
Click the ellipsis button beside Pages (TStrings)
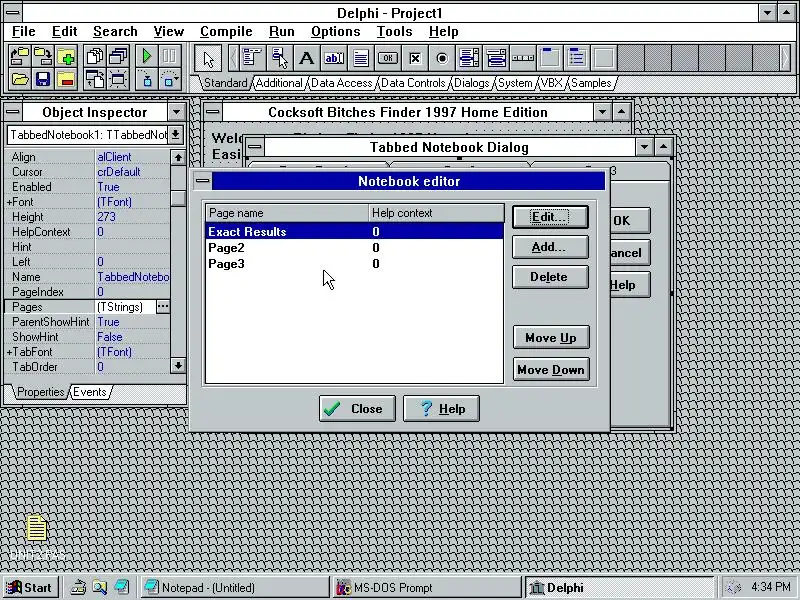pos(163,307)
